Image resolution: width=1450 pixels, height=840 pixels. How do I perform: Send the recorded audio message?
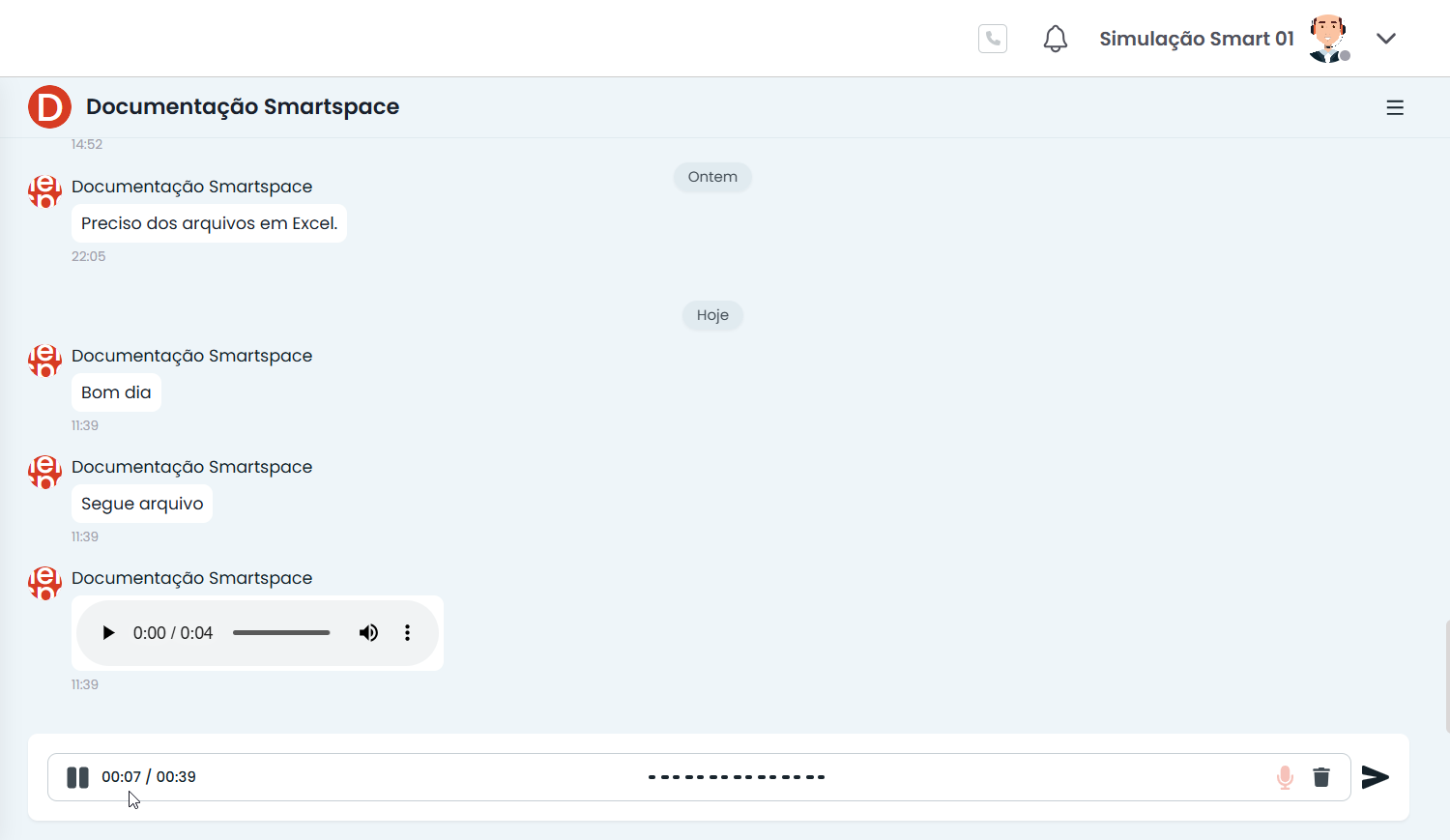coord(1375,777)
